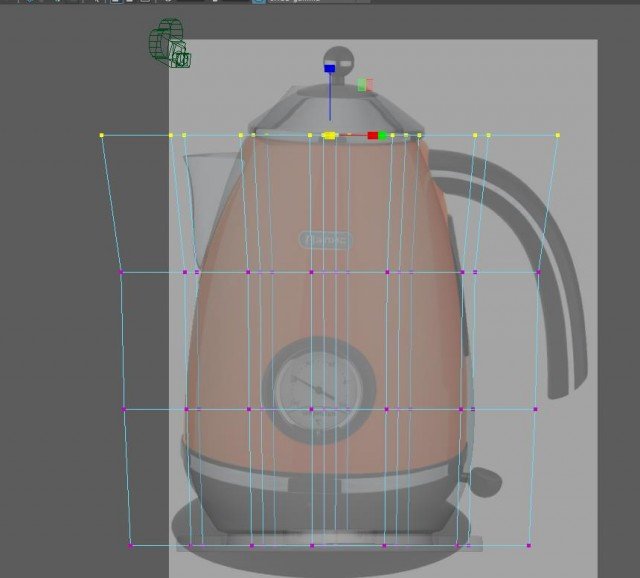Viewport: 640px width, 578px height.
Task: Select the green wireframe camera object
Action: [168, 44]
